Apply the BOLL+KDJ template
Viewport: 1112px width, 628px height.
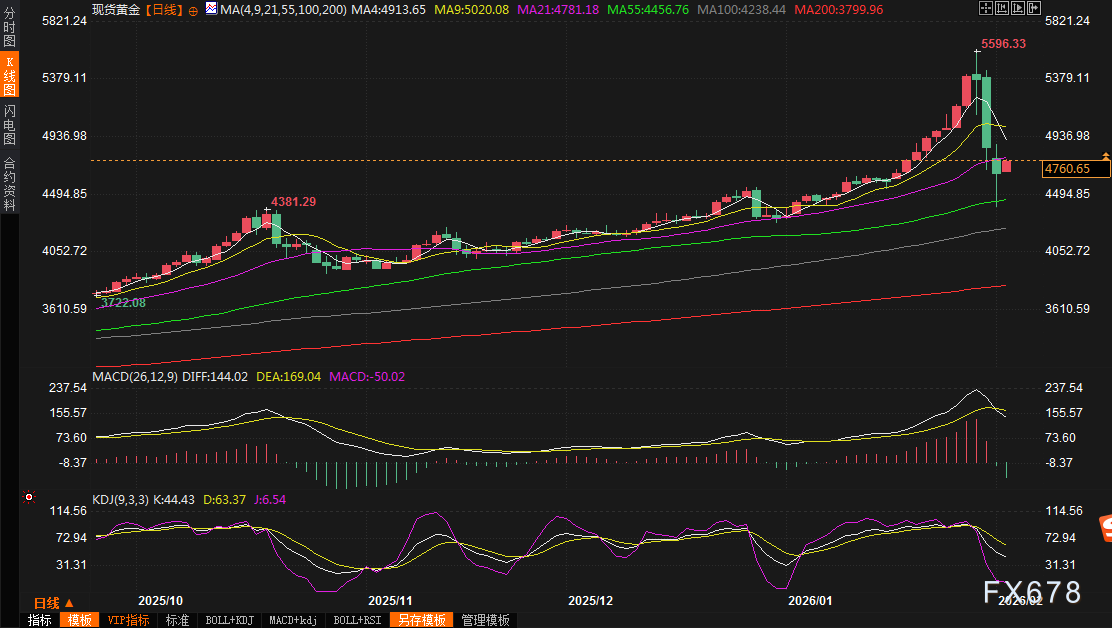tap(229, 620)
